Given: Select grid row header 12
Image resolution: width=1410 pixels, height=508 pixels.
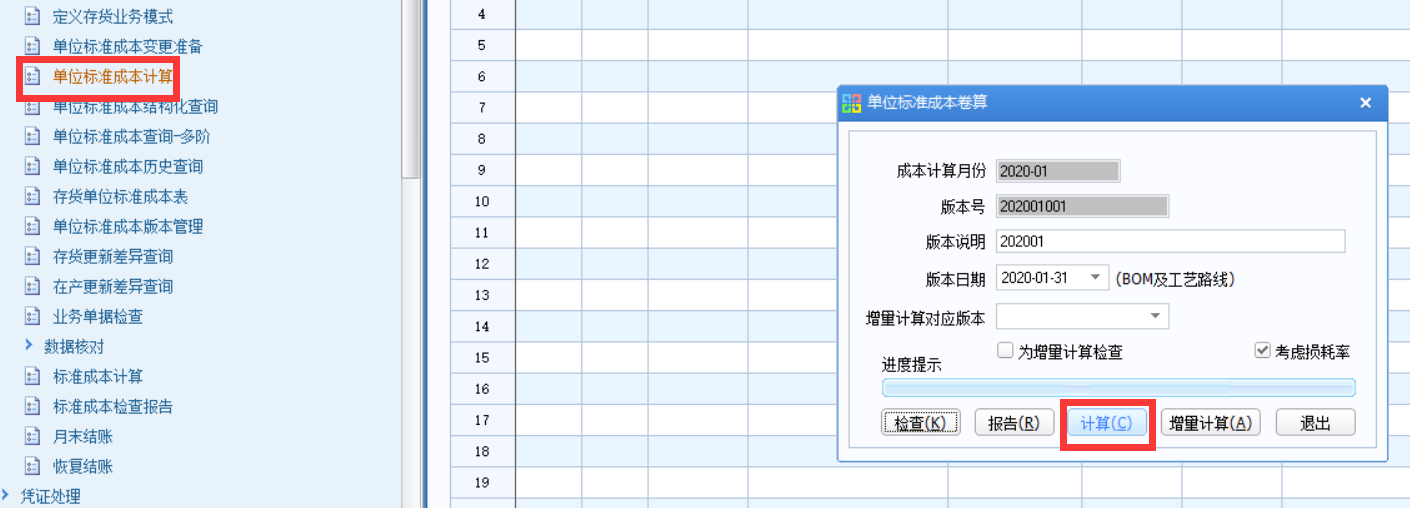Looking at the screenshot, I should click(x=482, y=263).
